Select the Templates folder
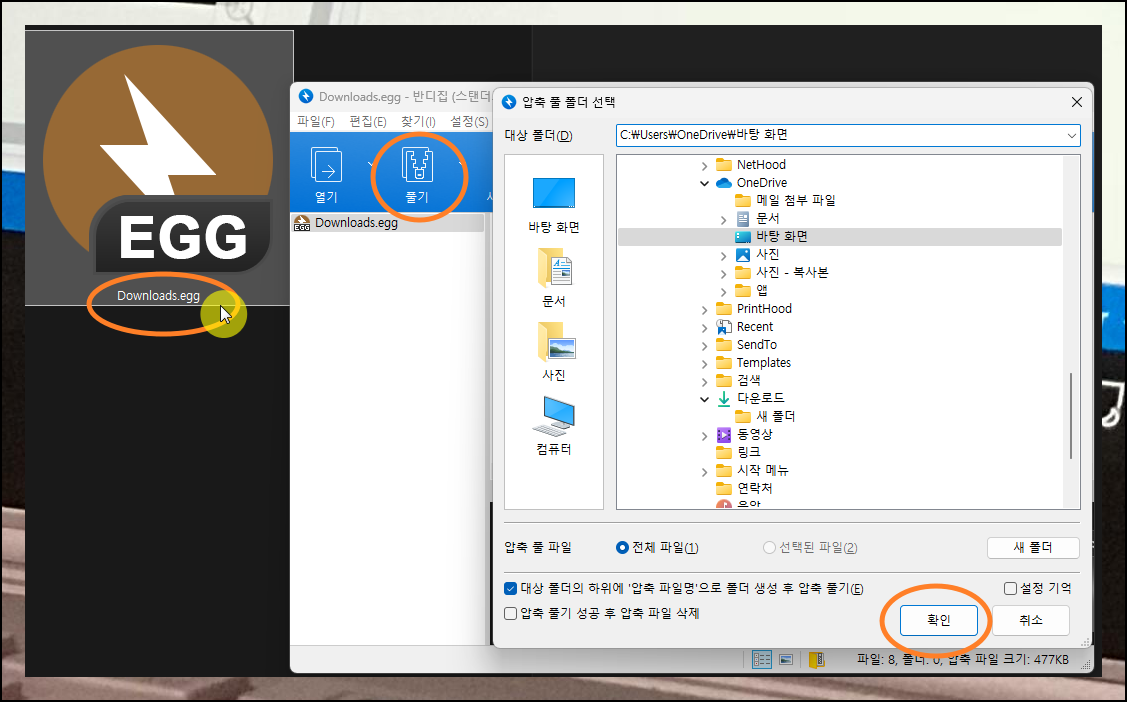The image size is (1127, 702). coord(753,362)
